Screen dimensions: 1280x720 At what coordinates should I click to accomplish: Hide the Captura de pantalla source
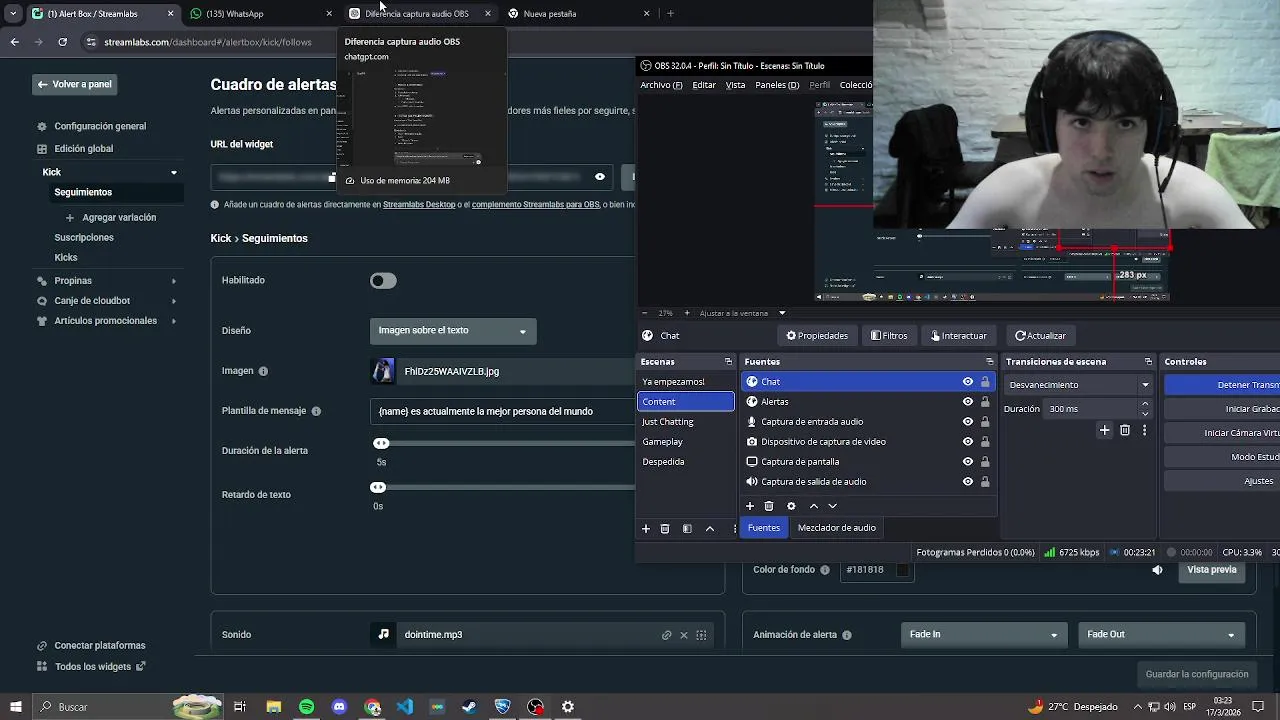(967, 462)
